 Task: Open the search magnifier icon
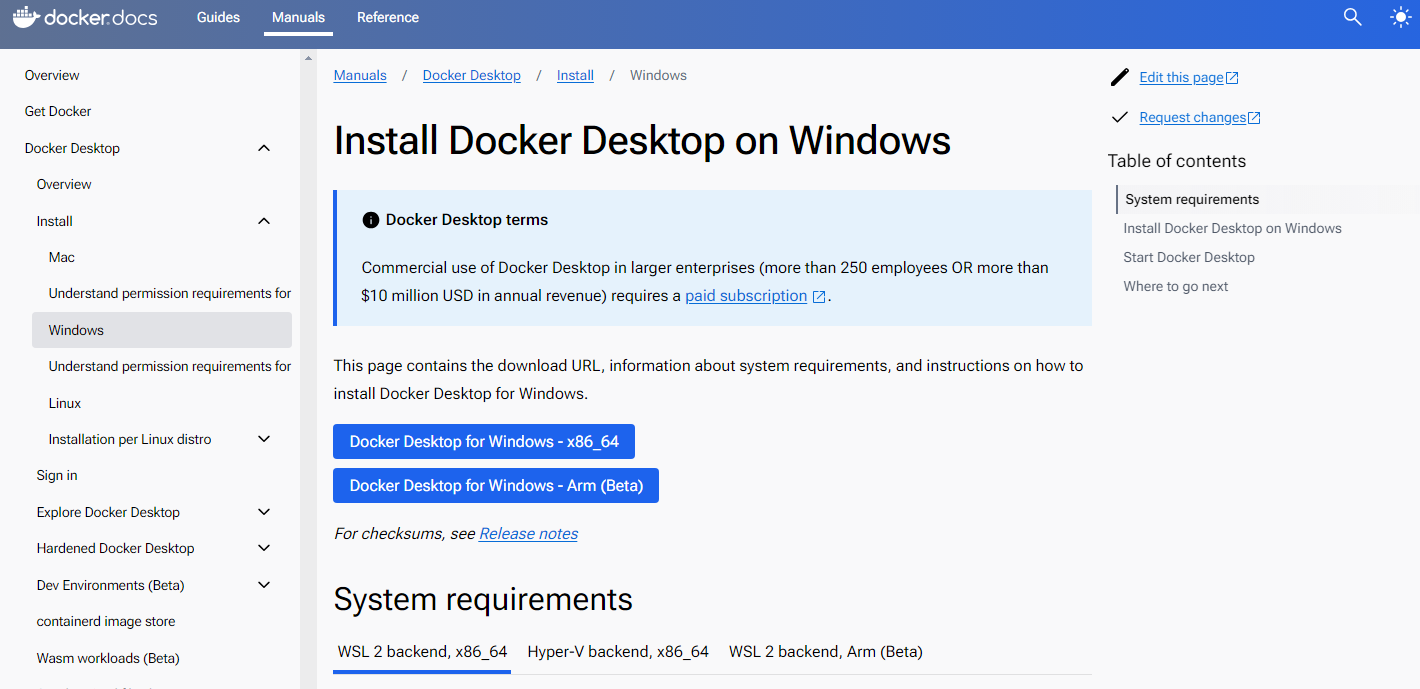click(1352, 17)
